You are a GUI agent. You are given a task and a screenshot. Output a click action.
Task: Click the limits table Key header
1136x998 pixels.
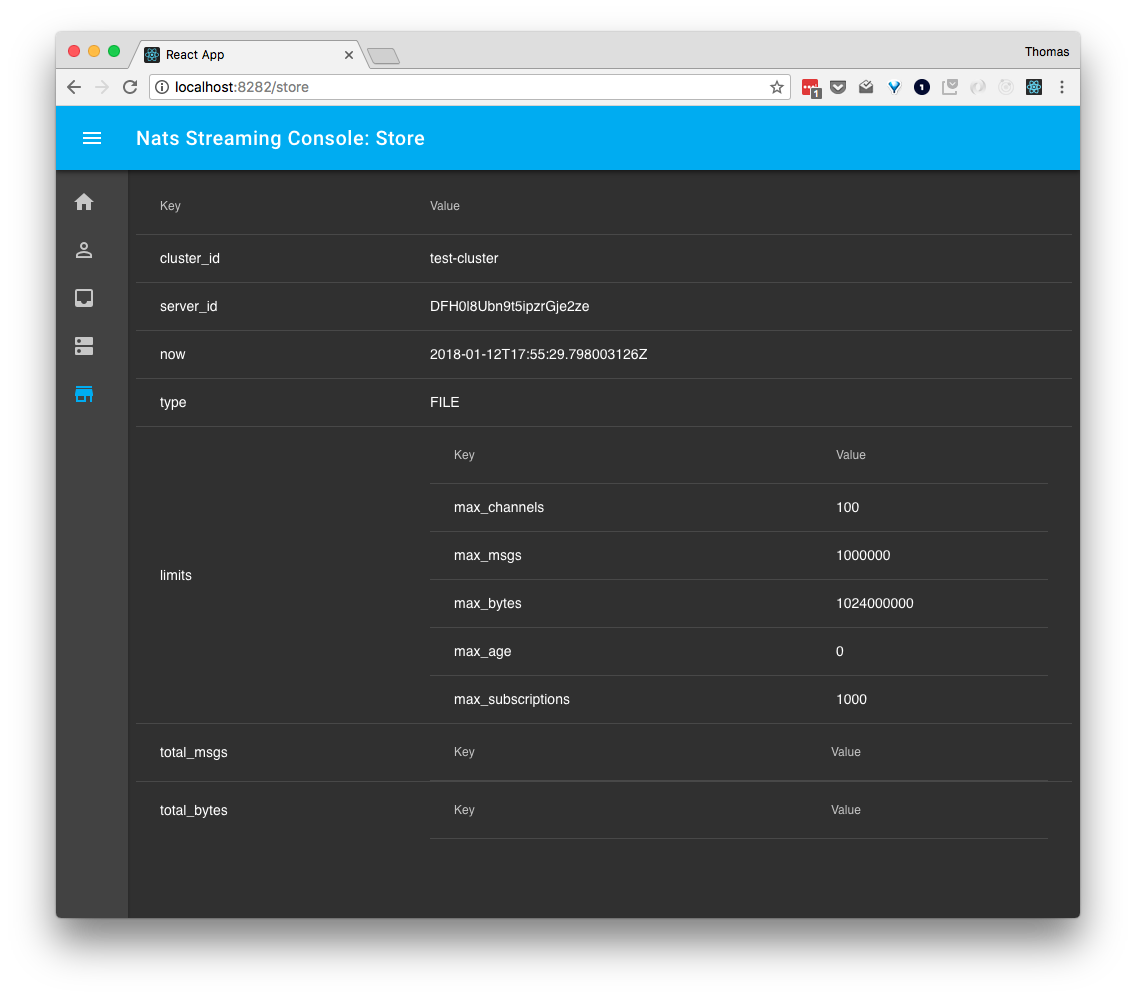(464, 455)
